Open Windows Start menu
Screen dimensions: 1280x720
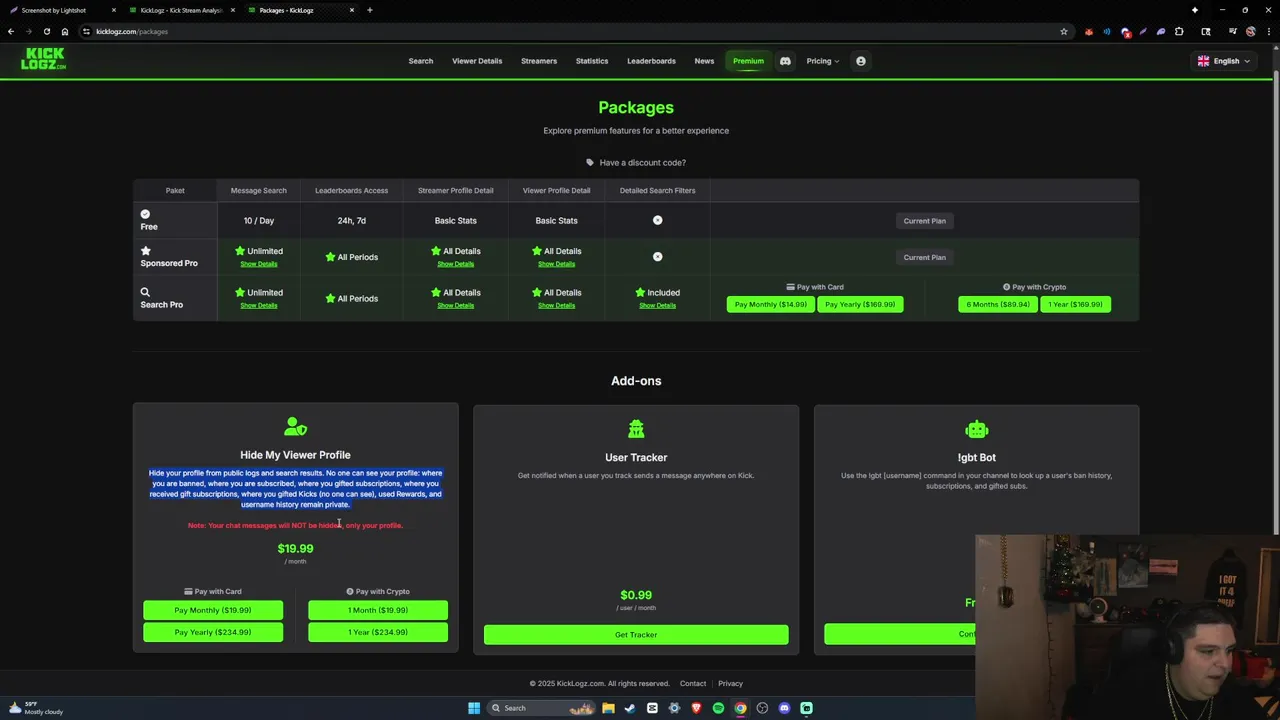474,708
